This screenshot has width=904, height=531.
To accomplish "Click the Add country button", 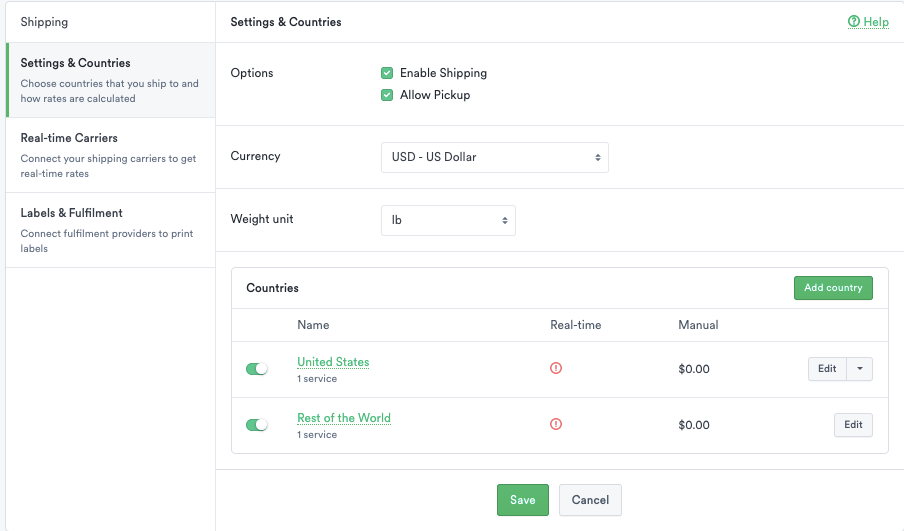I will (833, 288).
